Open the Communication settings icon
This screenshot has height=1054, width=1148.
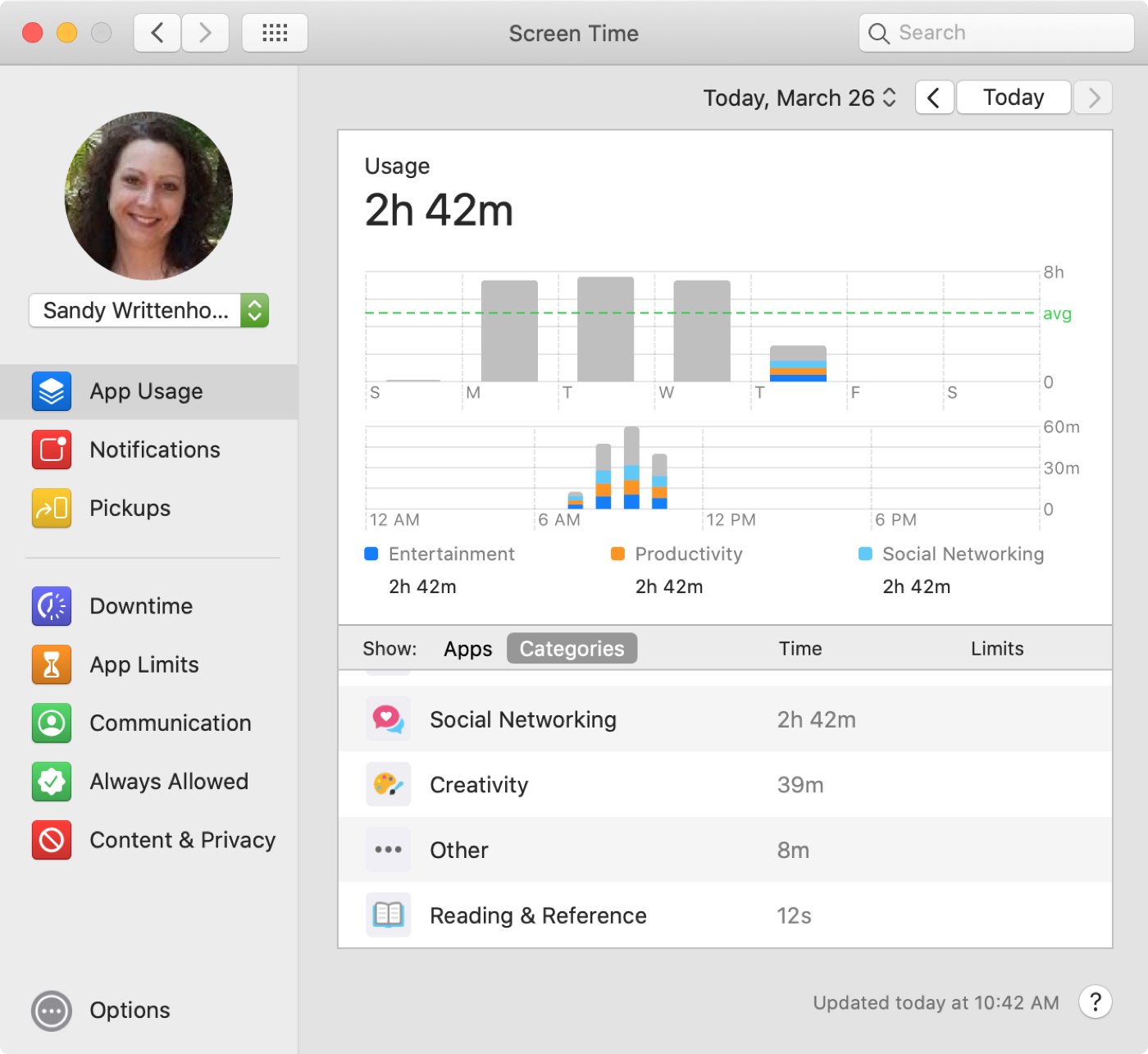click(x=51, y=723)
